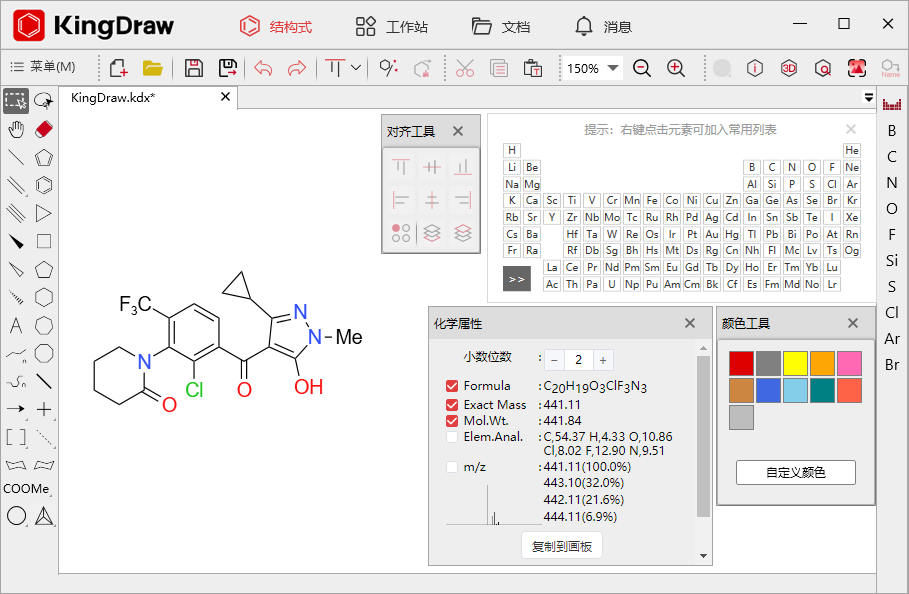Enable the Elem.Anal. checkbox
This screenshot has height=594, width=909.
(453, 435)
